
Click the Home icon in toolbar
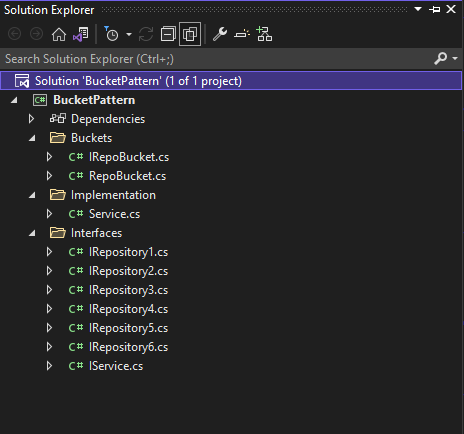(x=59, y=34)
